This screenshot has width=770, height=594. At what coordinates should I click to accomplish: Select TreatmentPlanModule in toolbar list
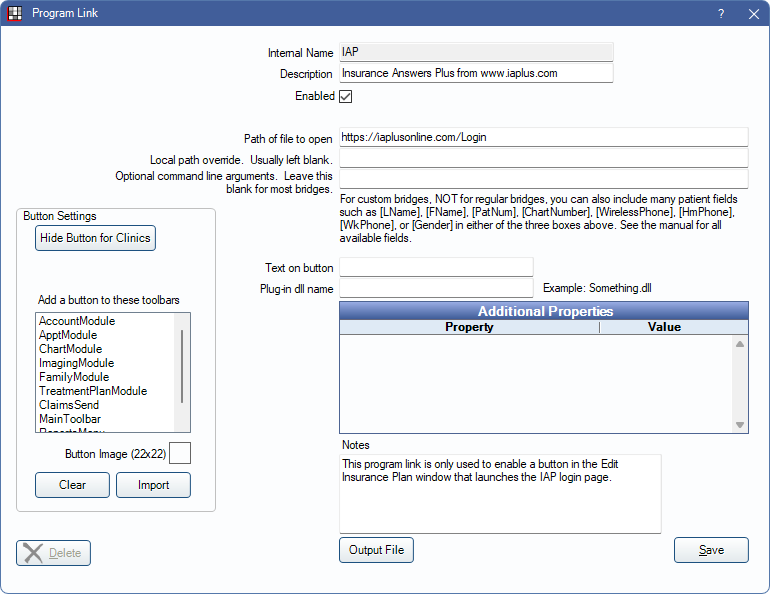click(93, 391)
